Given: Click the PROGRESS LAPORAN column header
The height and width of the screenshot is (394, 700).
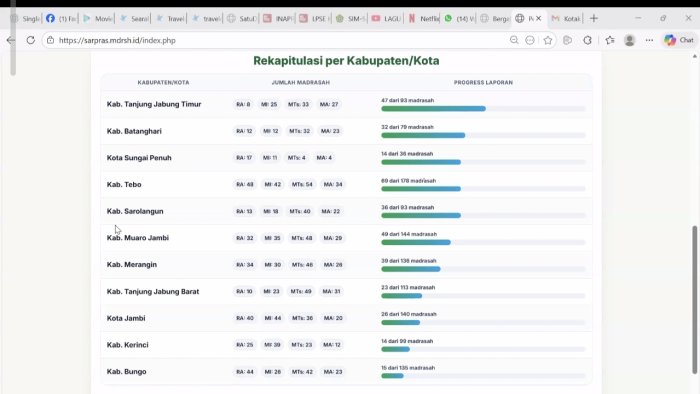Looking at the screenshot, I should coord(483,83).
